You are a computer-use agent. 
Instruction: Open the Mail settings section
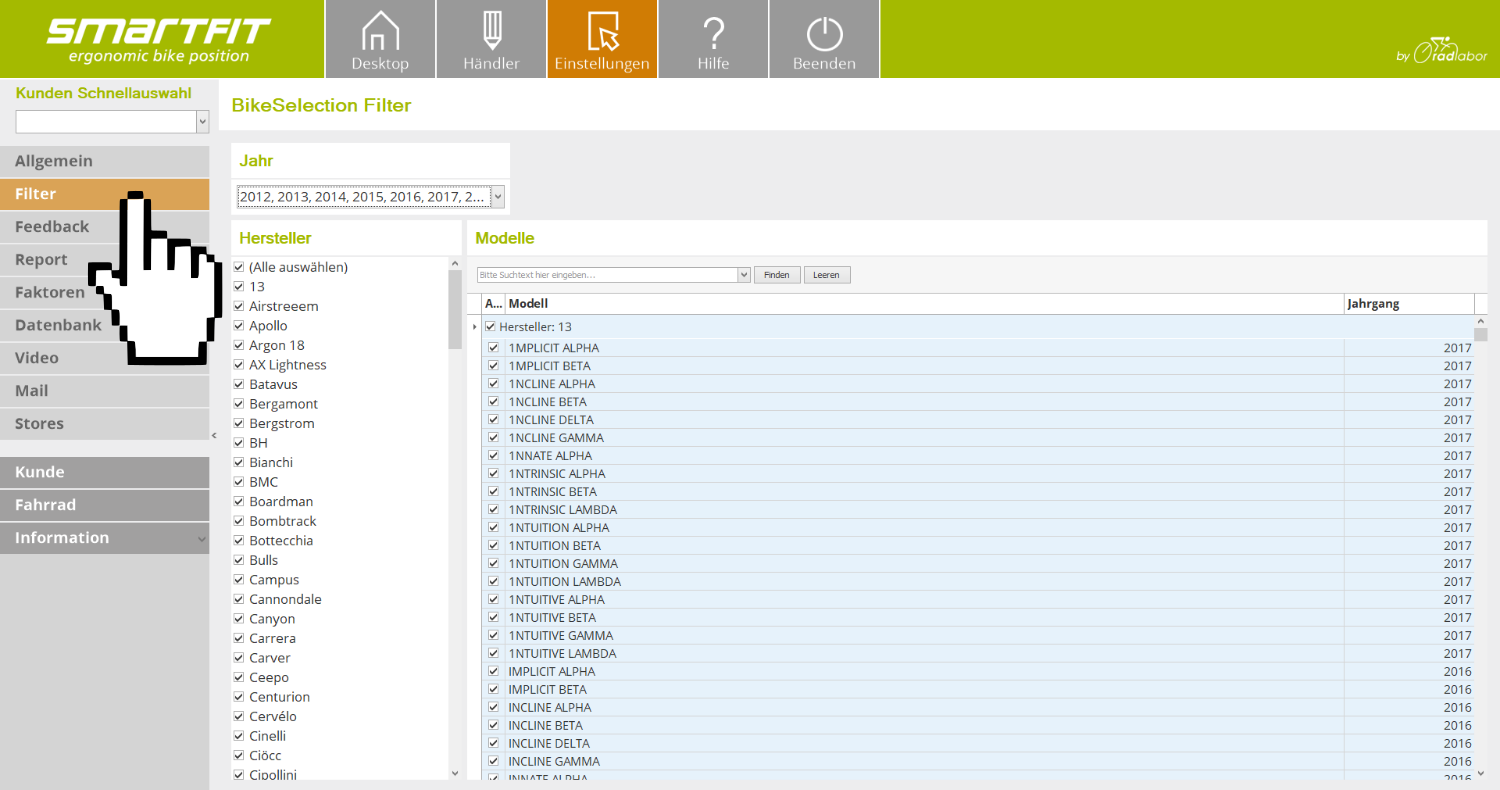pyautogui.click(x=105, y=391)
